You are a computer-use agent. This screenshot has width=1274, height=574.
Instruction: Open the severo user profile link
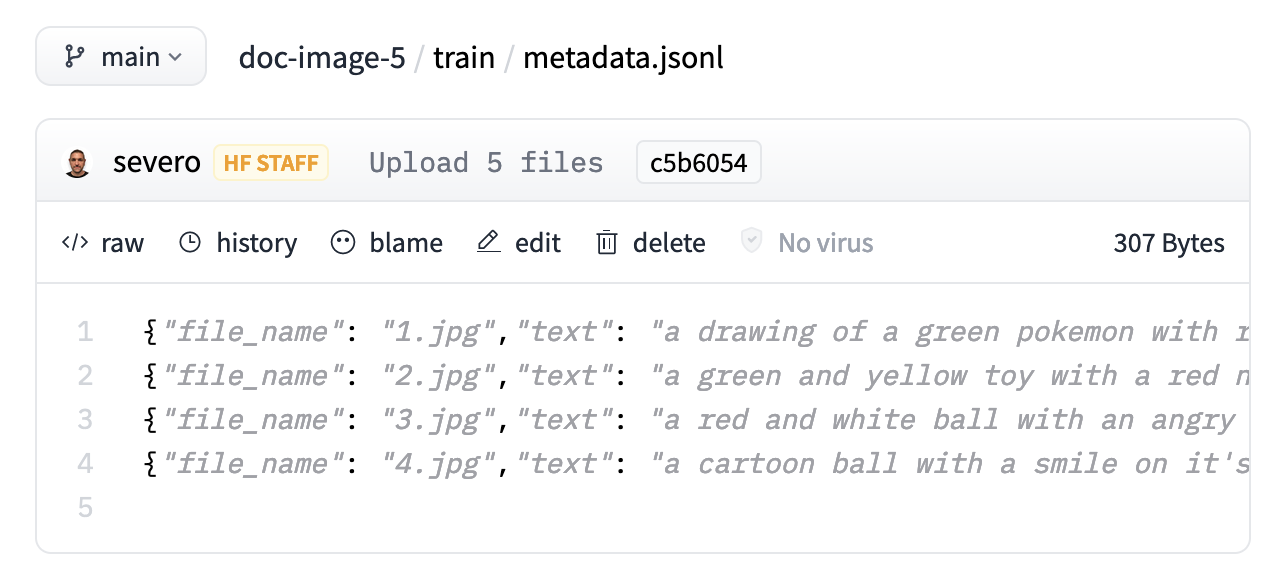[157, 163]
